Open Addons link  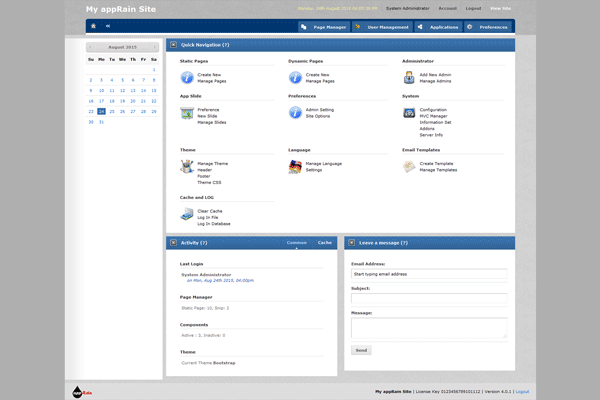[427, 129]
